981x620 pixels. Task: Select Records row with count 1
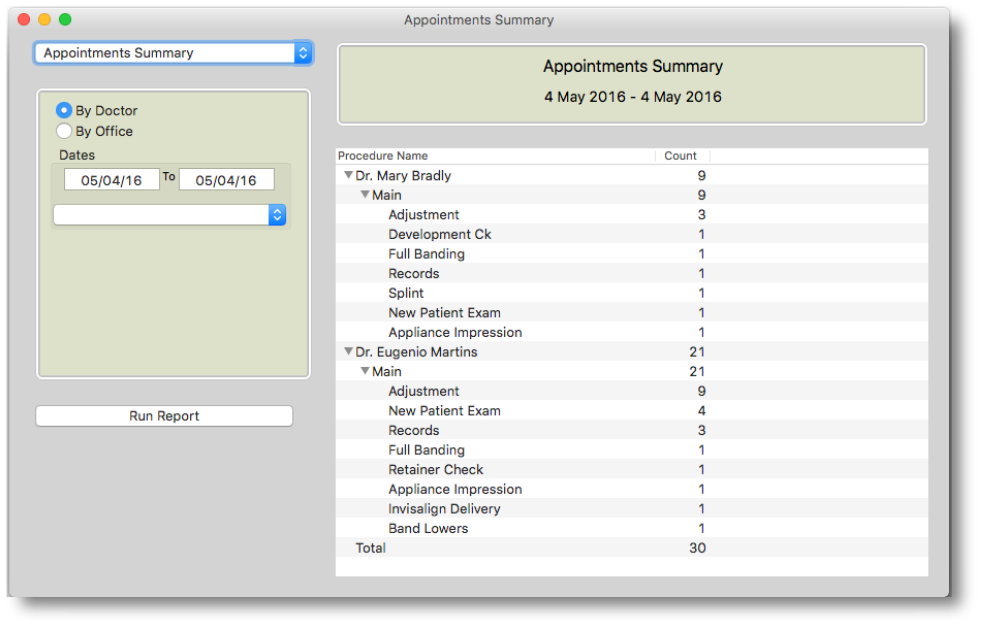(632, 273)
